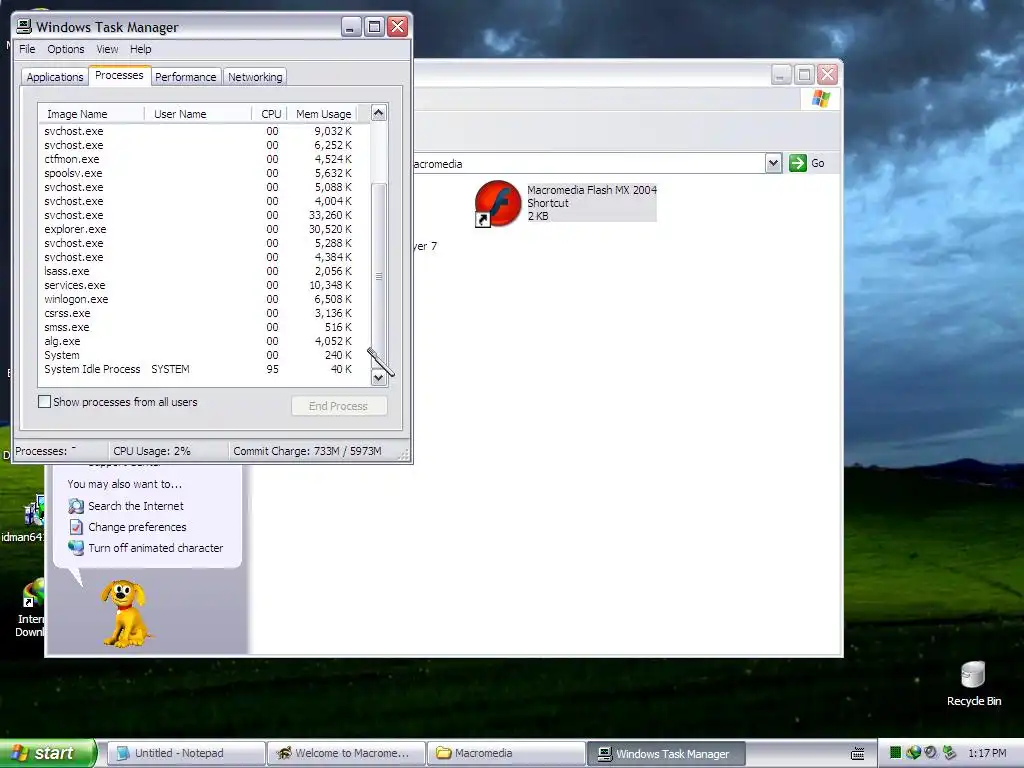Switch to the Applications tab
Screen dimensions: 1024x768
coord(55,77)
